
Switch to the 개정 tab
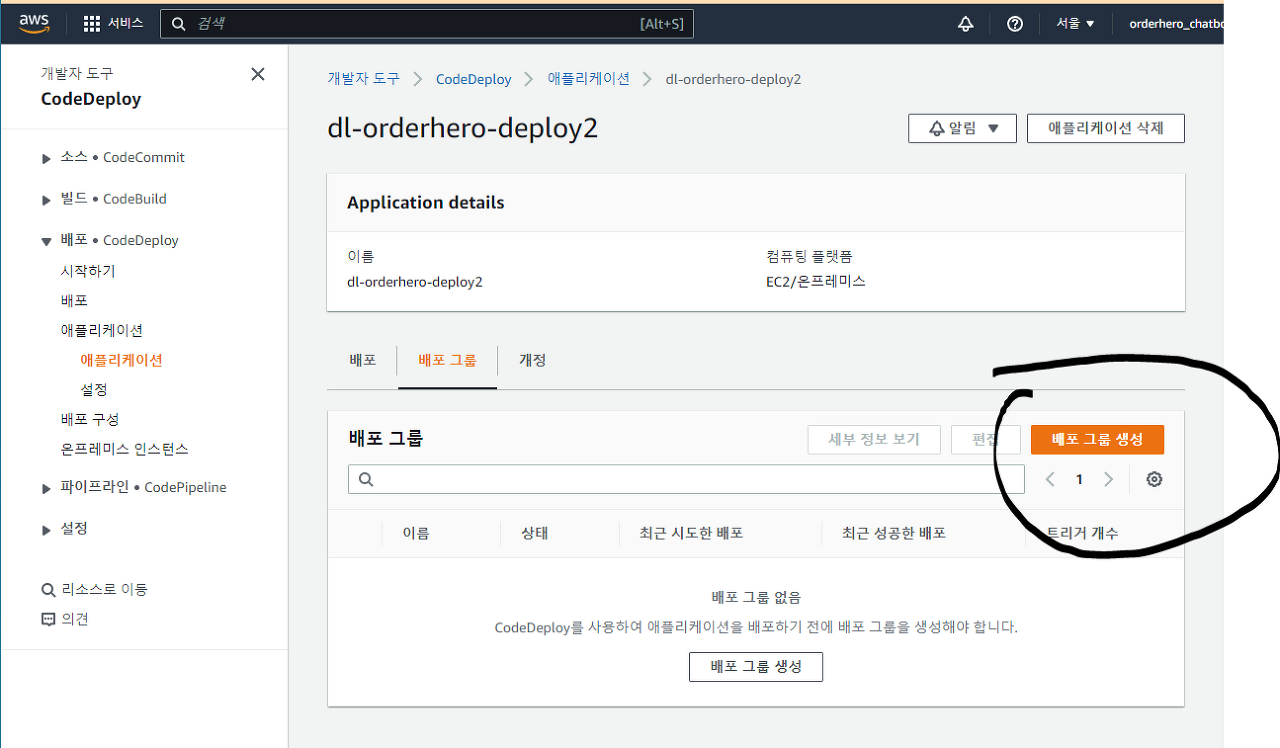[532, 360]
